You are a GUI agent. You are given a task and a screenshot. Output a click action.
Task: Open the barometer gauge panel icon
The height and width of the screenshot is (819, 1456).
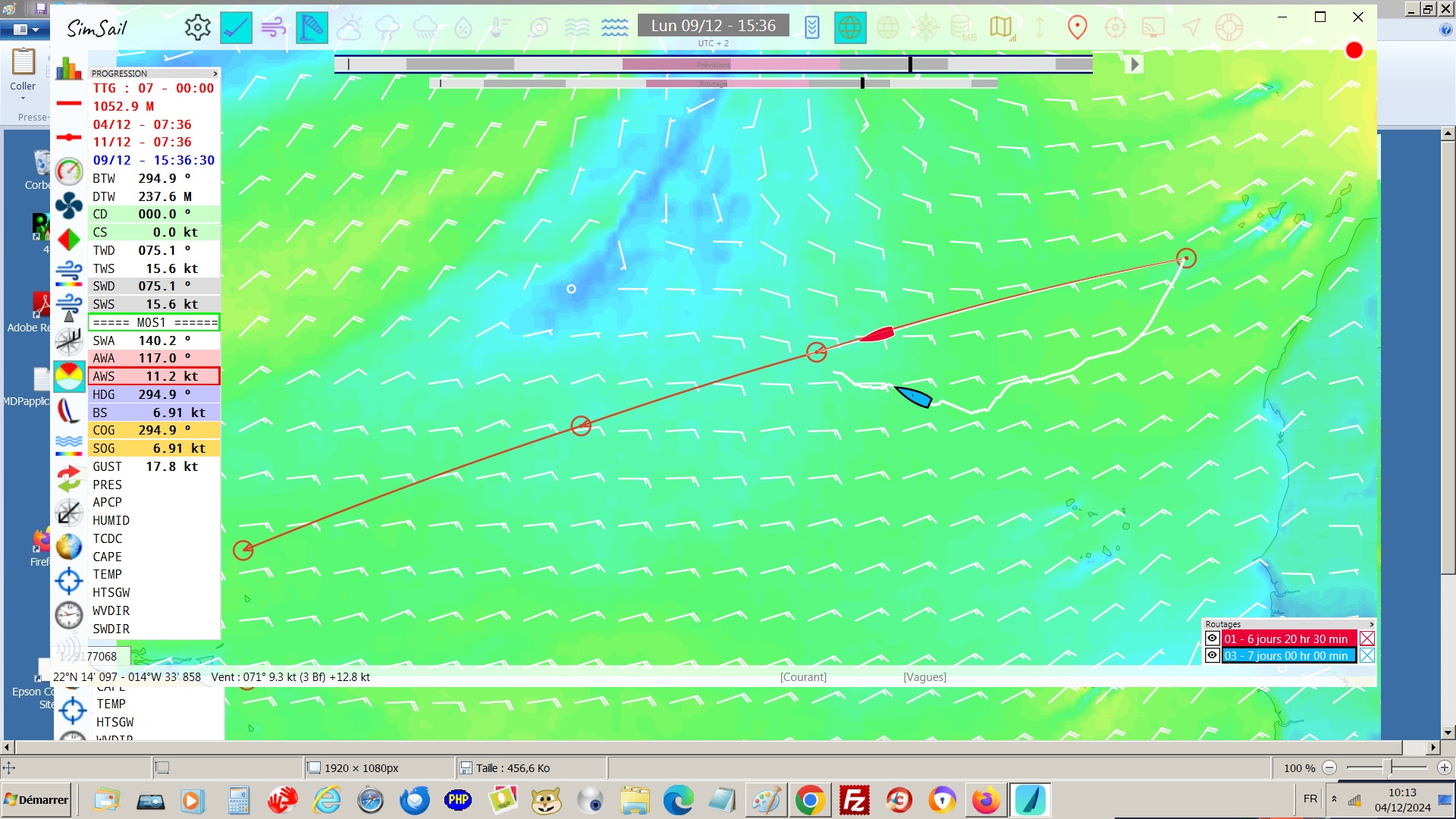(x=69, y=172)
